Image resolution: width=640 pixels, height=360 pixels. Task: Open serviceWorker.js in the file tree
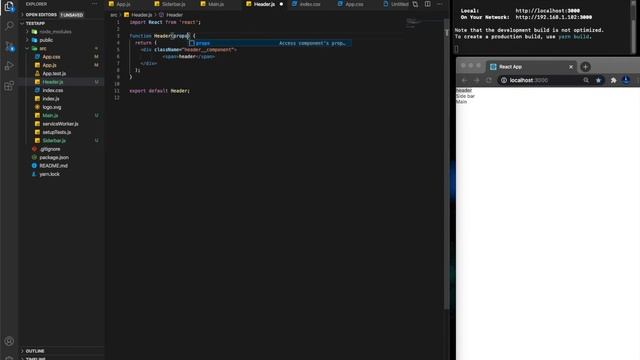pos(60,124)
